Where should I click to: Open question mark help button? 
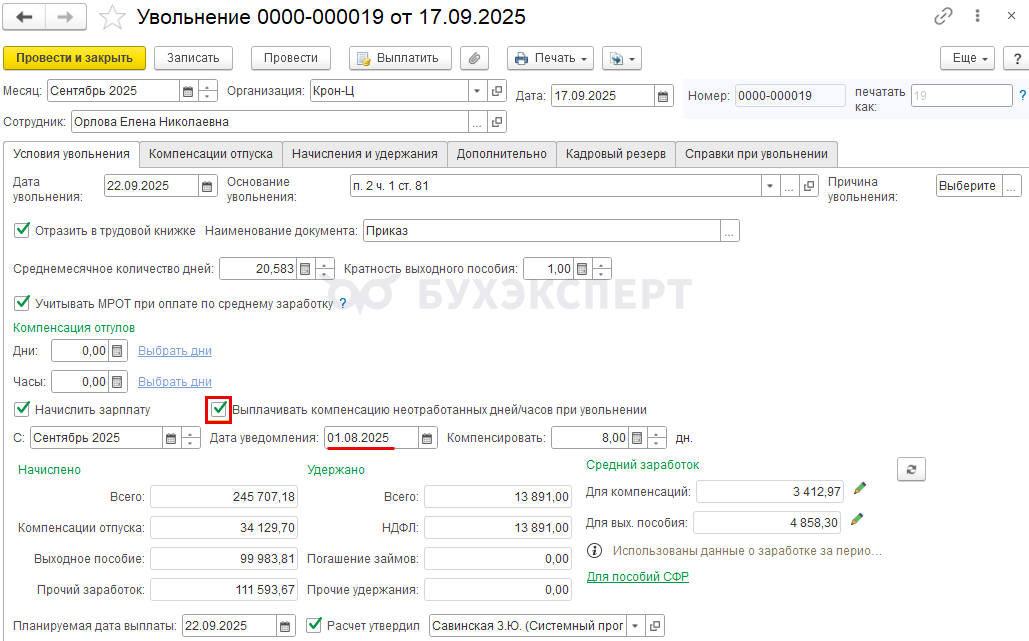1017,58
